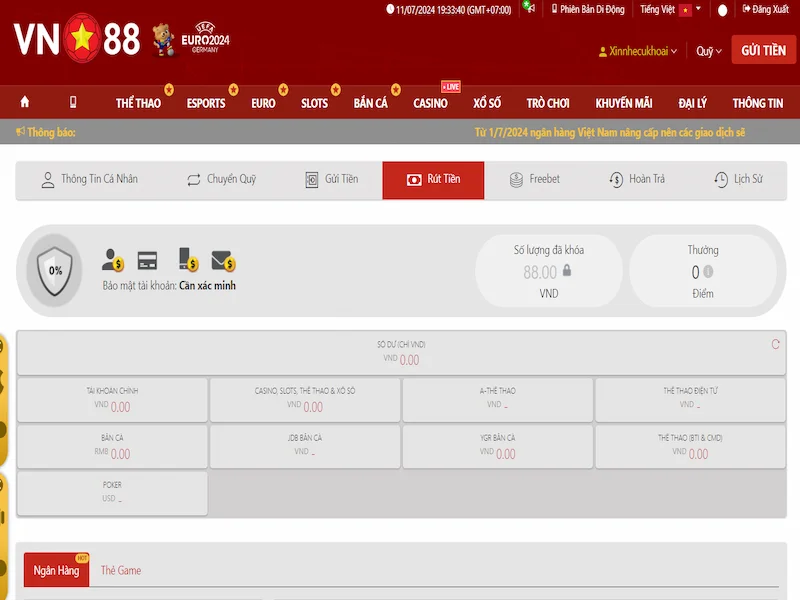Screen dimensions: 800x600
Task: Select the Thẻ Game tab
Action: [x=121, y=570]
